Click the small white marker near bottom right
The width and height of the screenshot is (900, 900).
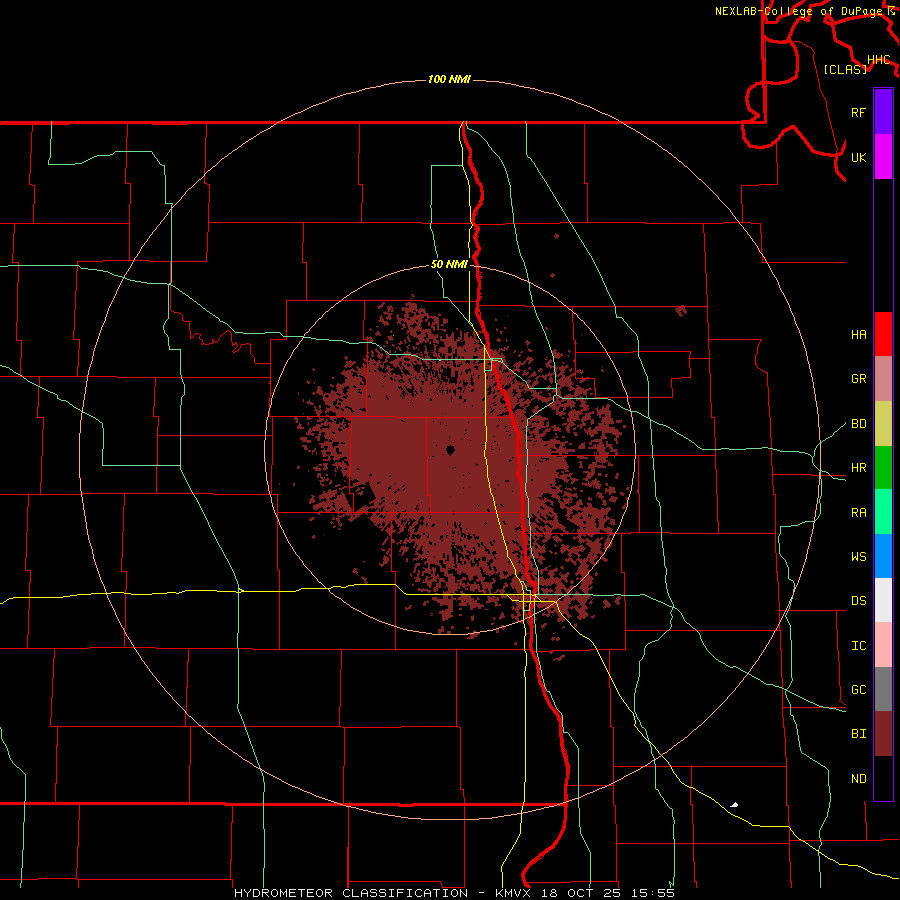point(734,805)
